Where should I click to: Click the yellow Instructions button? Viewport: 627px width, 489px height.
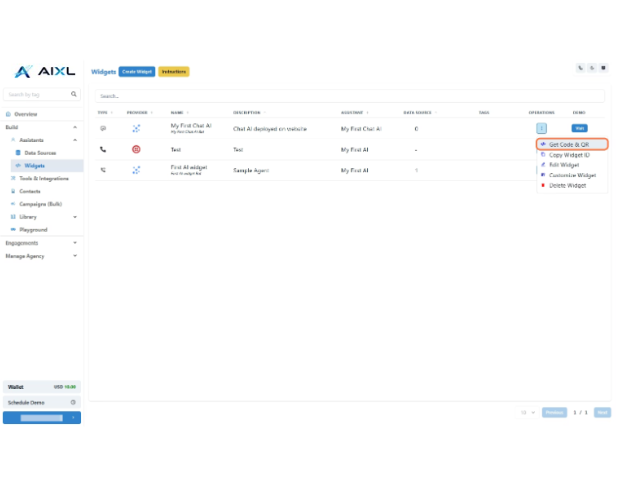[x=173, y=72]
